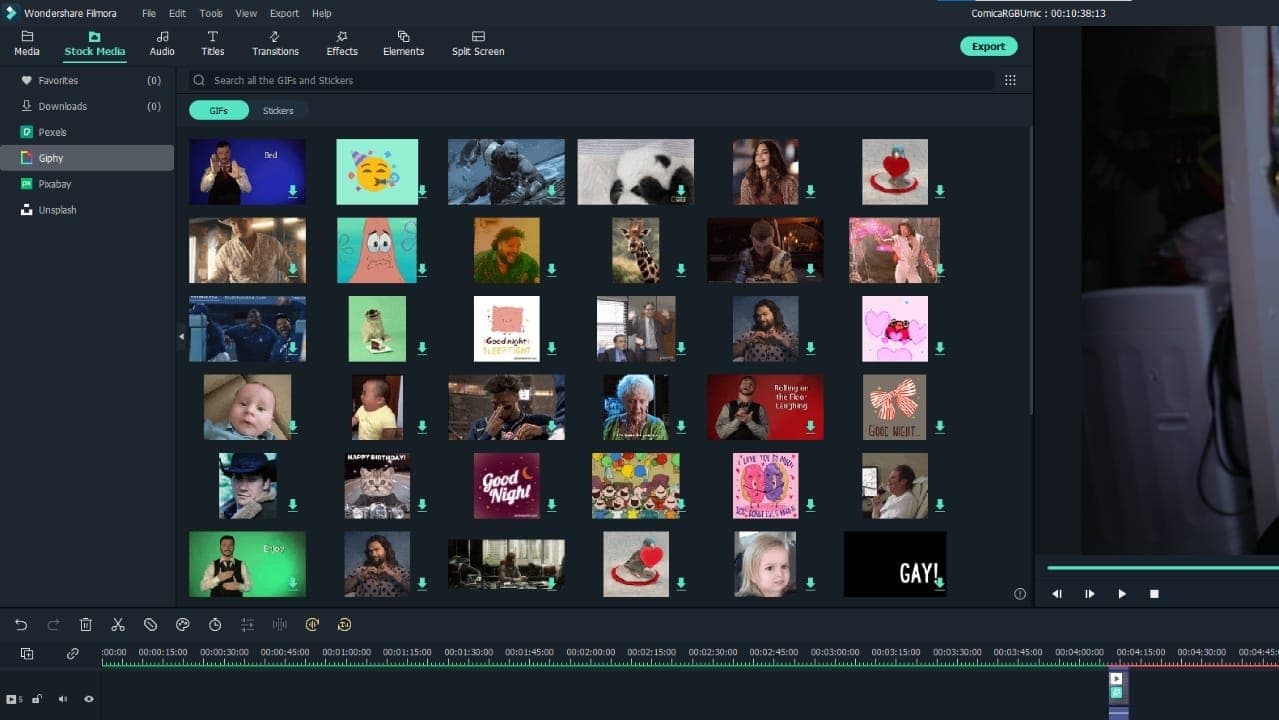Click the first orange circular-arrow timeline icon
The height and width of the screenshot is (720, 1279).
tap(312, 625)
